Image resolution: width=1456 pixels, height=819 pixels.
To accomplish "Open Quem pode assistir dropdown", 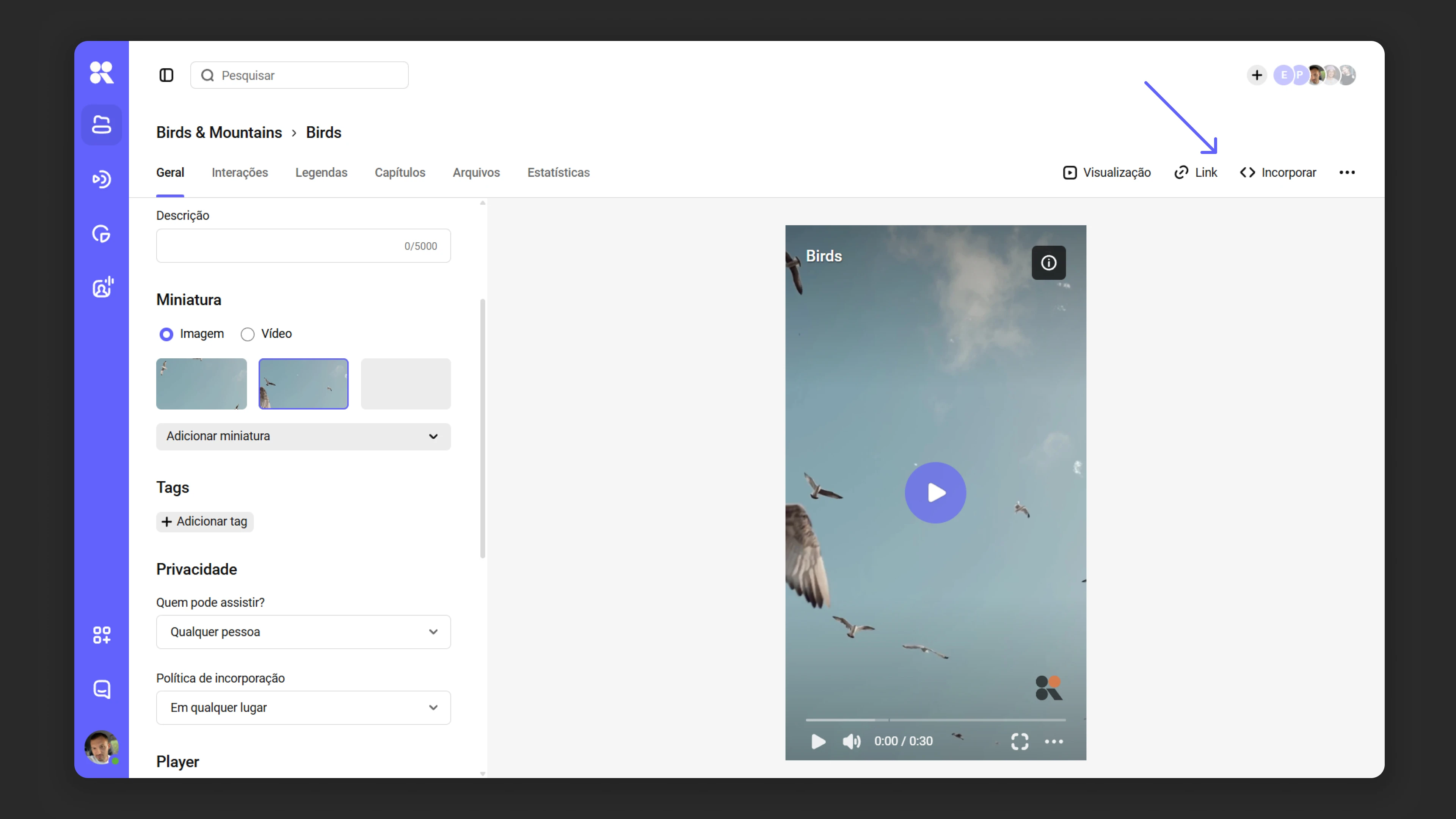I will (303, 632).
